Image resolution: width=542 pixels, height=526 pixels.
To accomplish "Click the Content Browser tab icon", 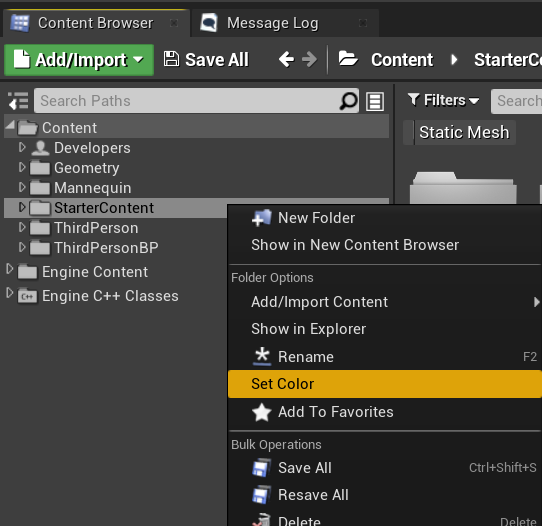I will [20, 23].
